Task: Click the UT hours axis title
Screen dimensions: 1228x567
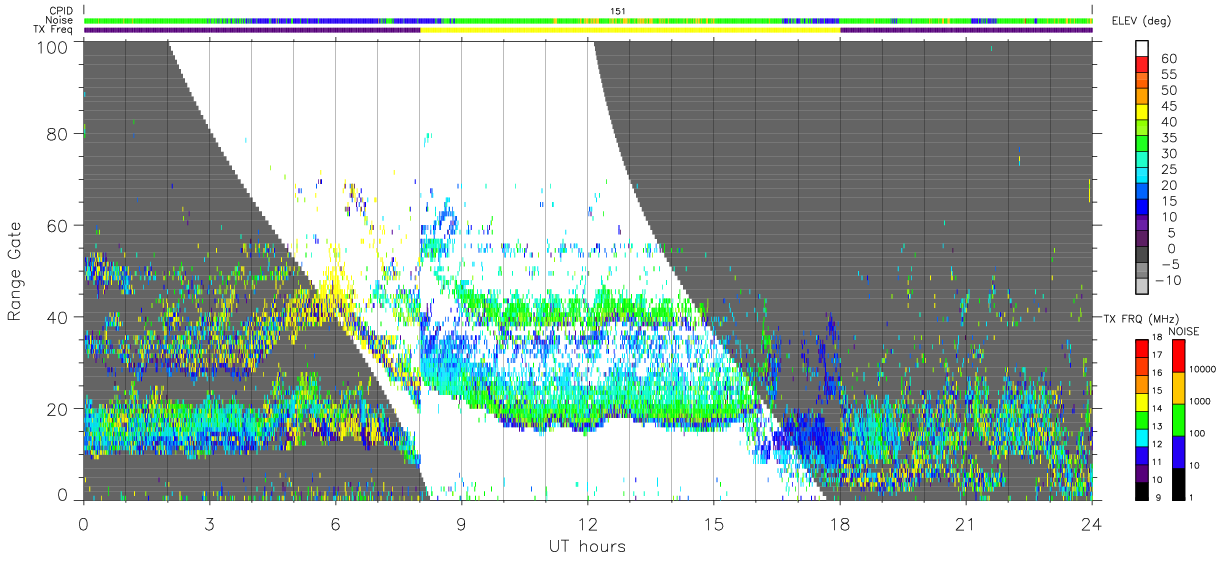Action: click(586, 546)
